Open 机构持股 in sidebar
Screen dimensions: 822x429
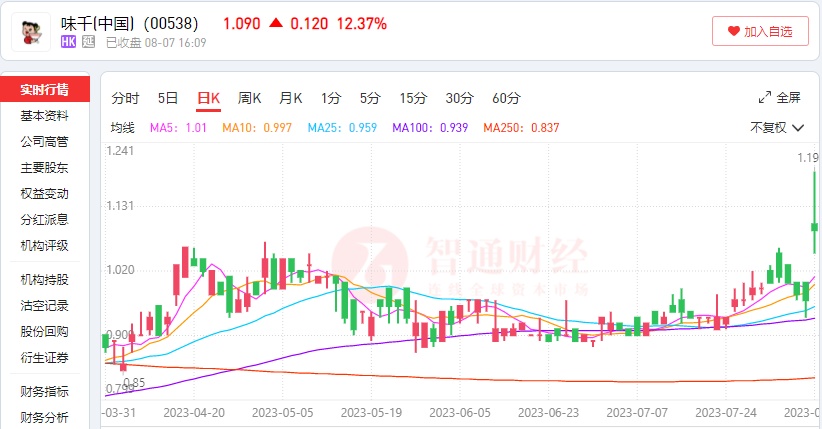(45, 280)
